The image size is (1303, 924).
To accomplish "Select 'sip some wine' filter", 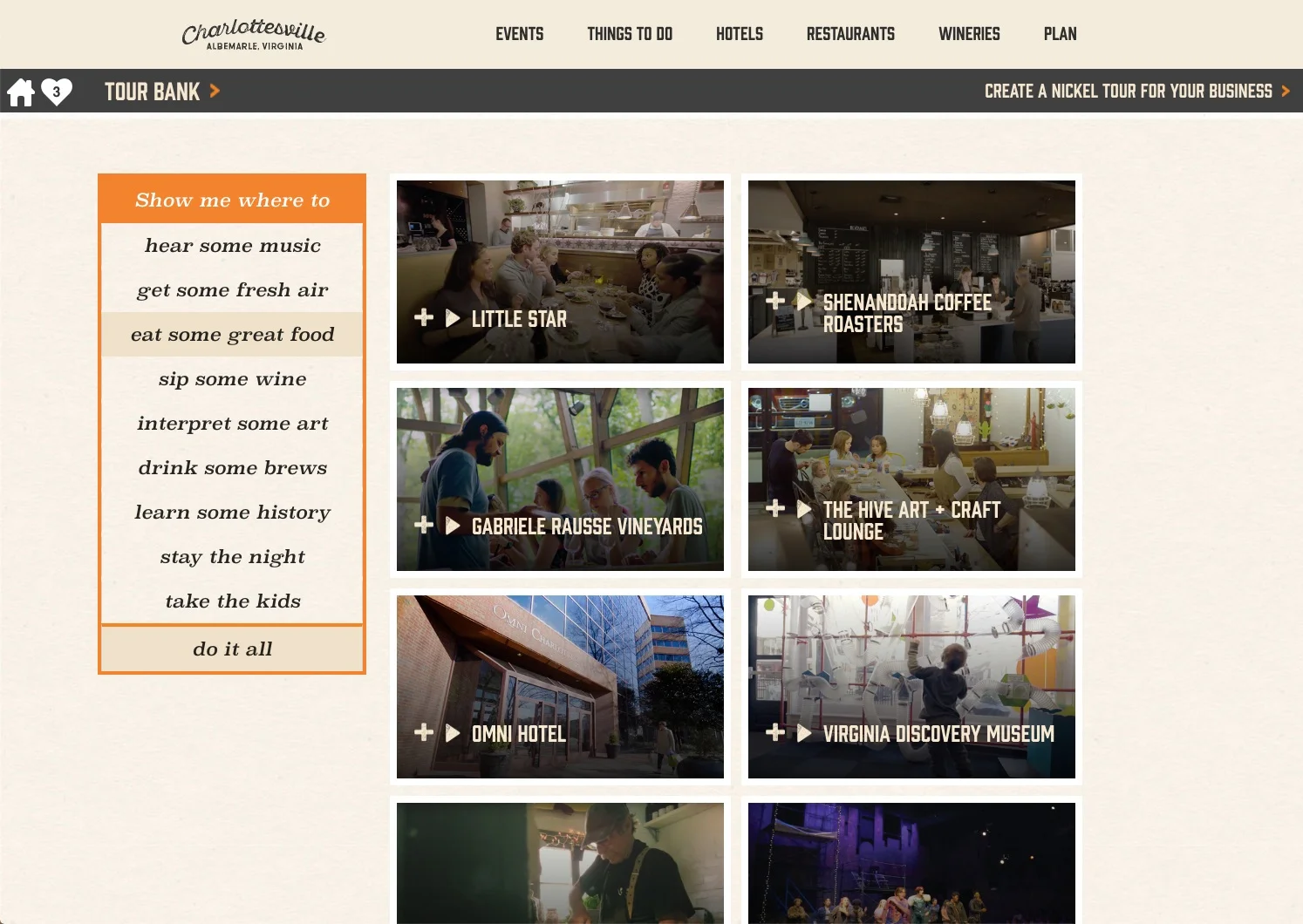I will (x=232, y=379).
